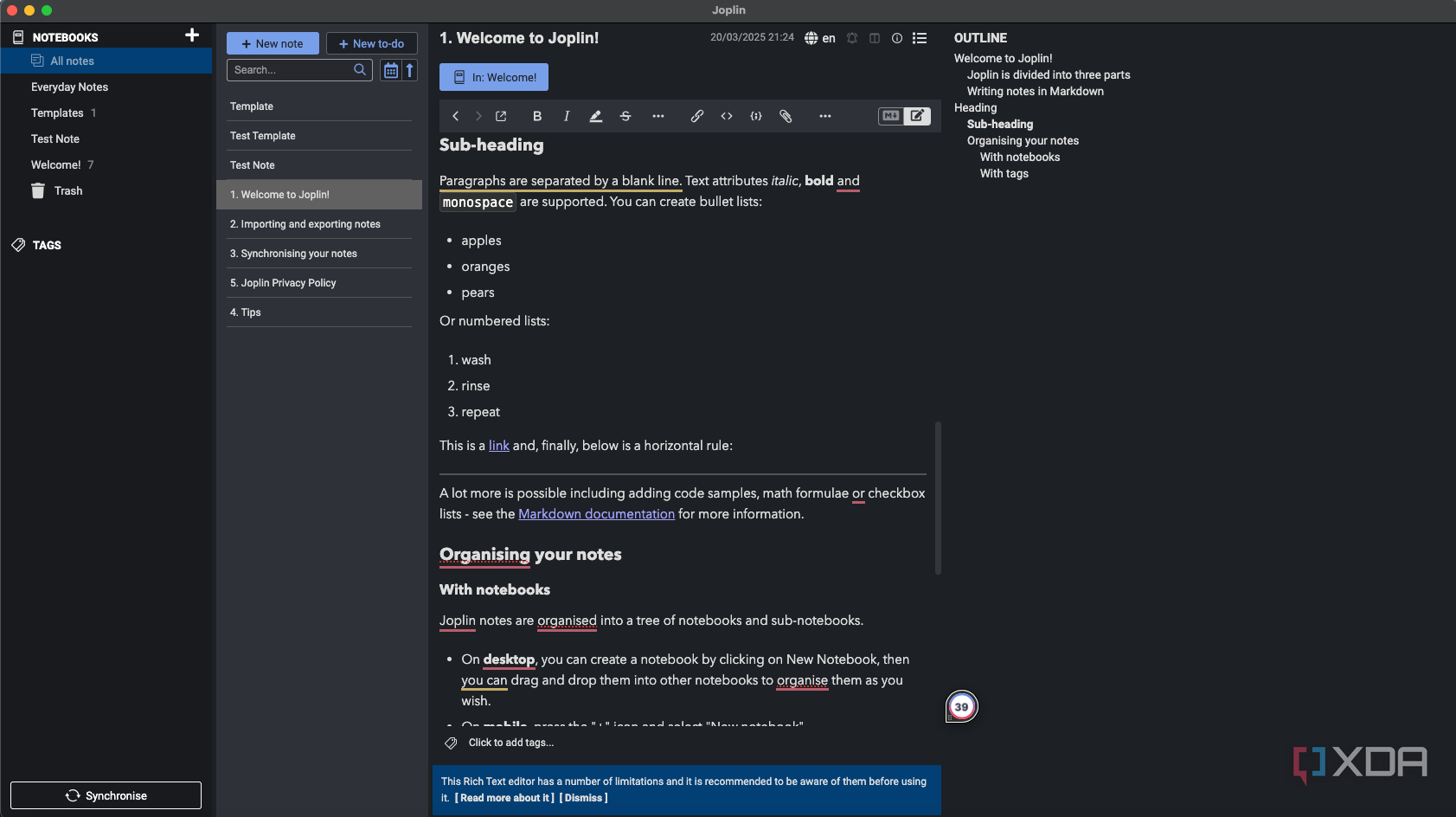This screenshot has width=1456, height=817.
Task: Select All notes in sidebar
Action: click(106, 61)
